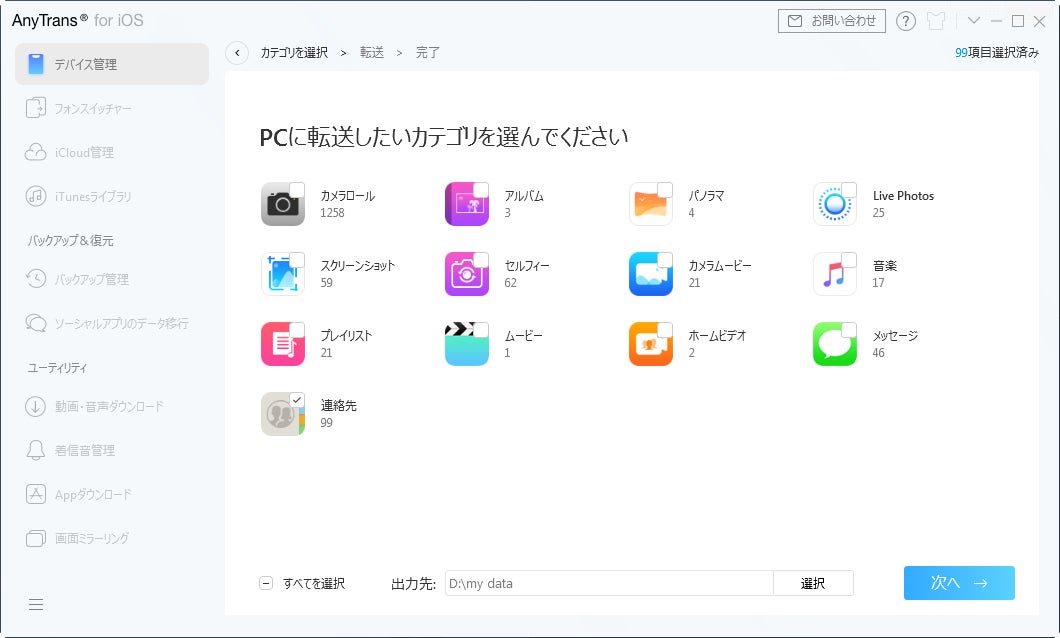
Task: Click the Album (アルバム) purple icon
Action: [466, 203]
